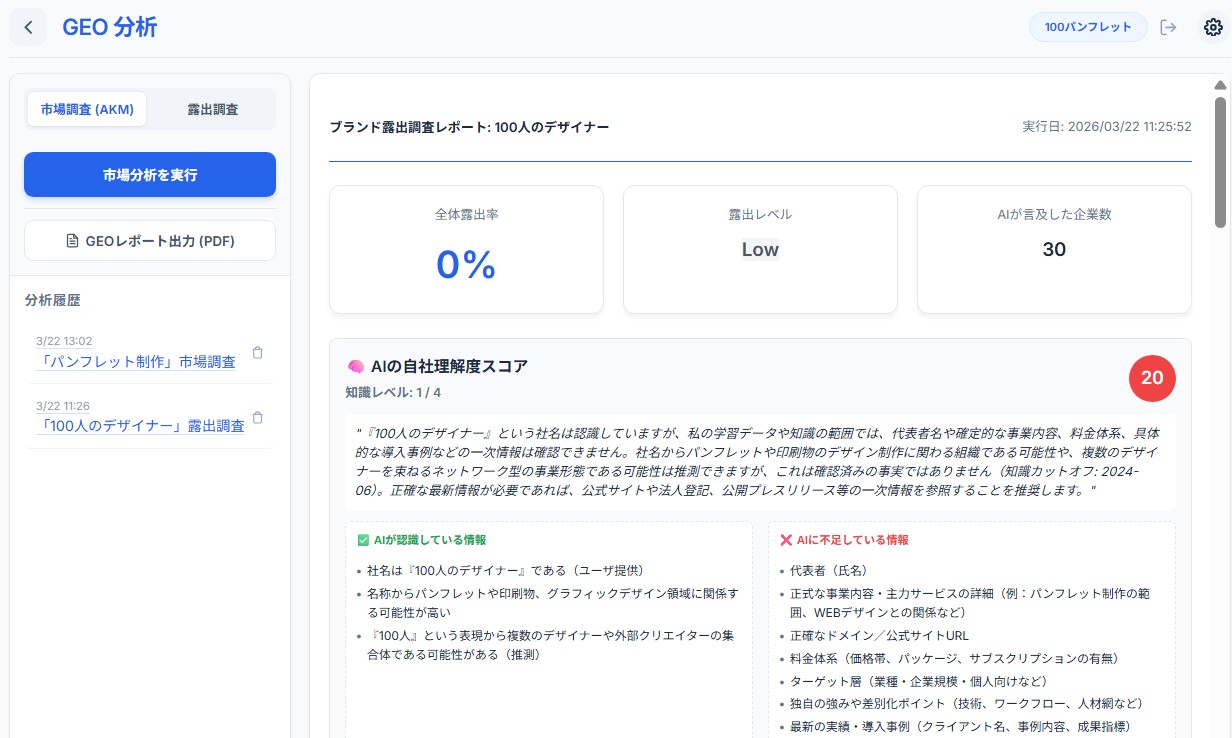Click the red score badge showing 20
Viewport: 1232px width, 738px height.
point(1152,379)
